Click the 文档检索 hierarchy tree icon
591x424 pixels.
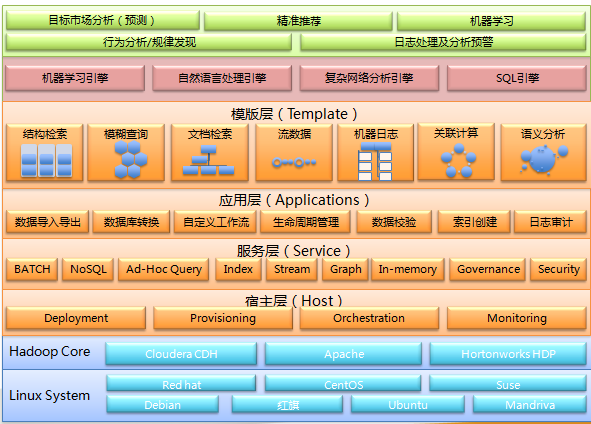[x=208, y=160]
